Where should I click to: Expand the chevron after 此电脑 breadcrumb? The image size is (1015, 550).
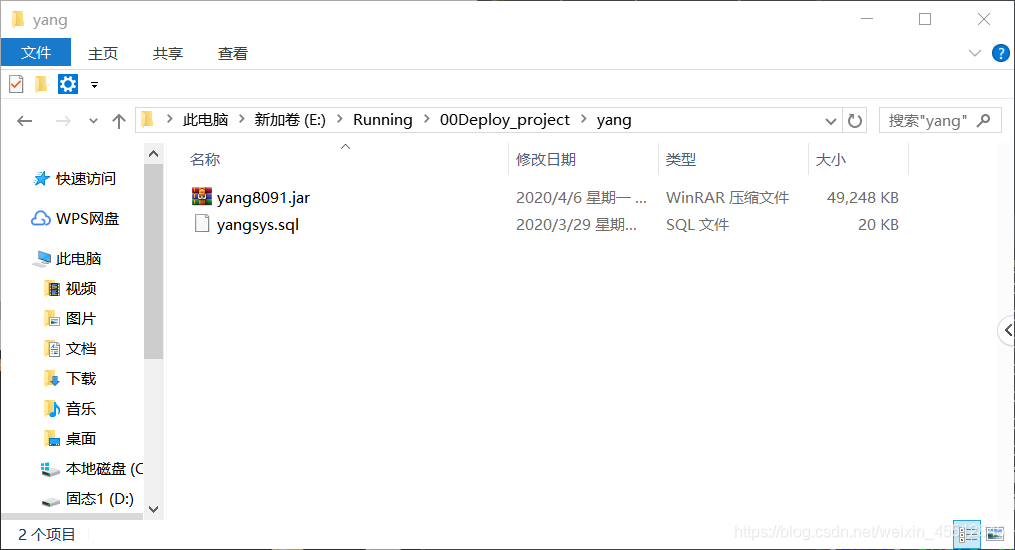(241, 119)
